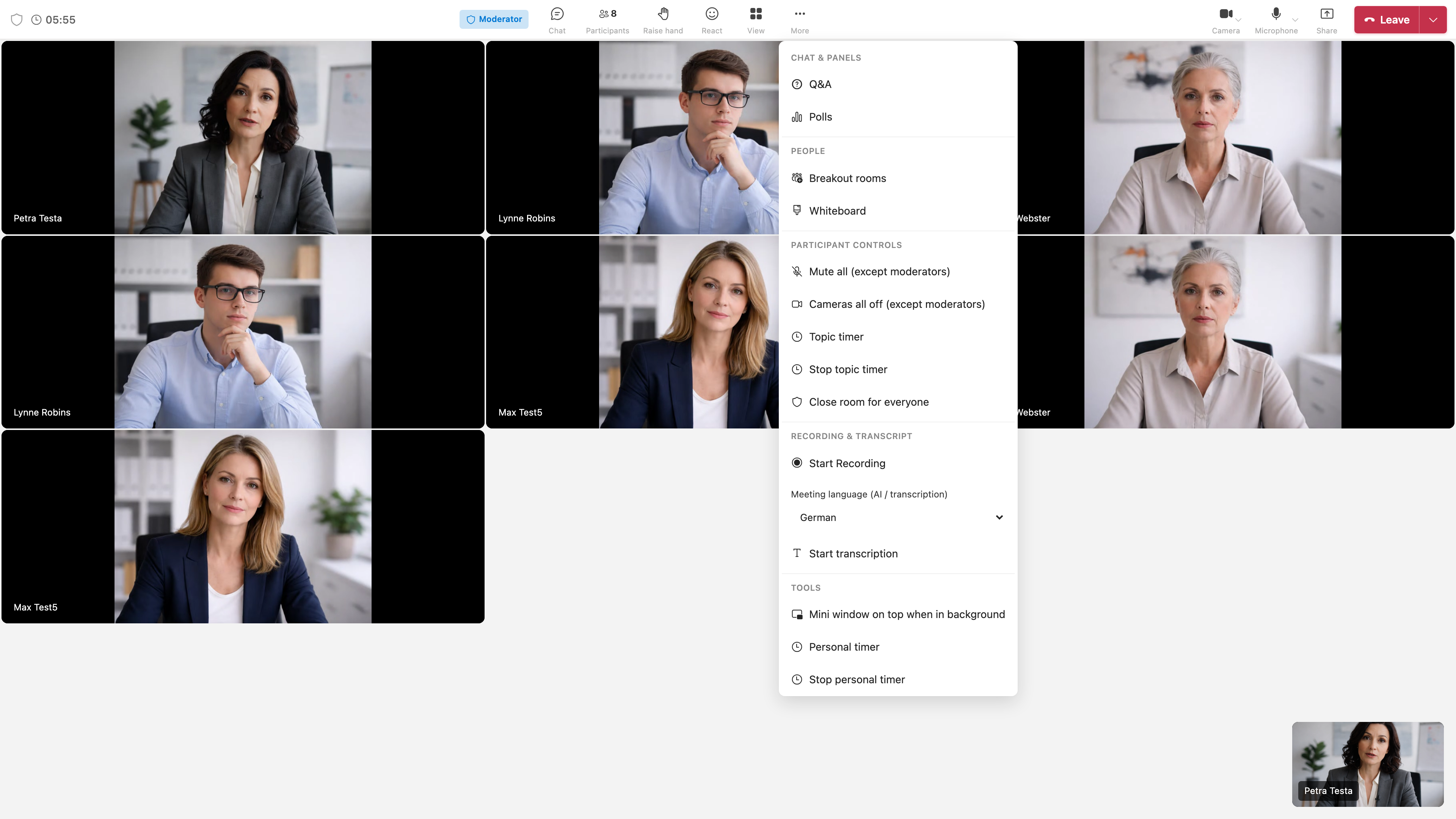
Task: Open the React emoji icon
Action: click(x=712, y=14)
